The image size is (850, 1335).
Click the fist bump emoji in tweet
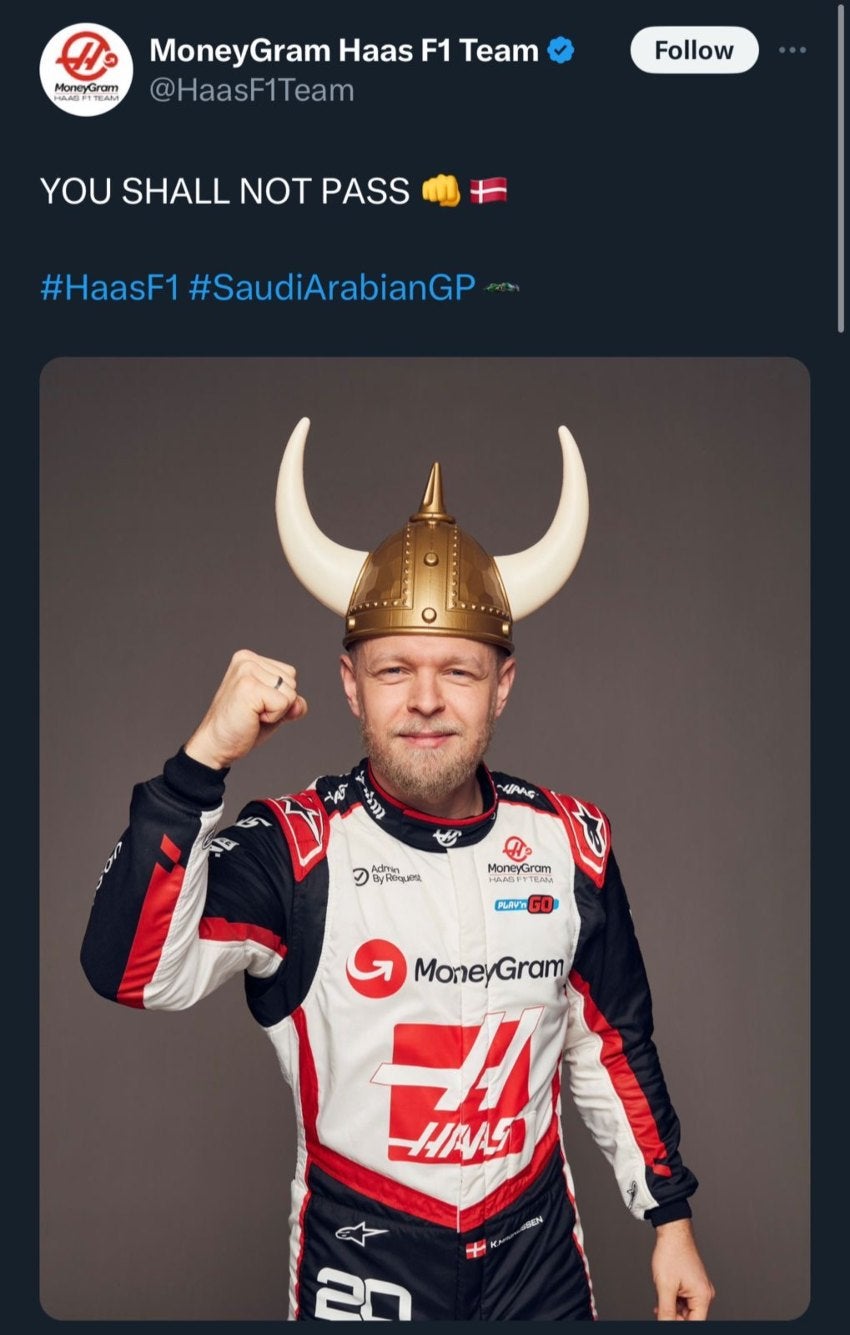click(441, 189)
